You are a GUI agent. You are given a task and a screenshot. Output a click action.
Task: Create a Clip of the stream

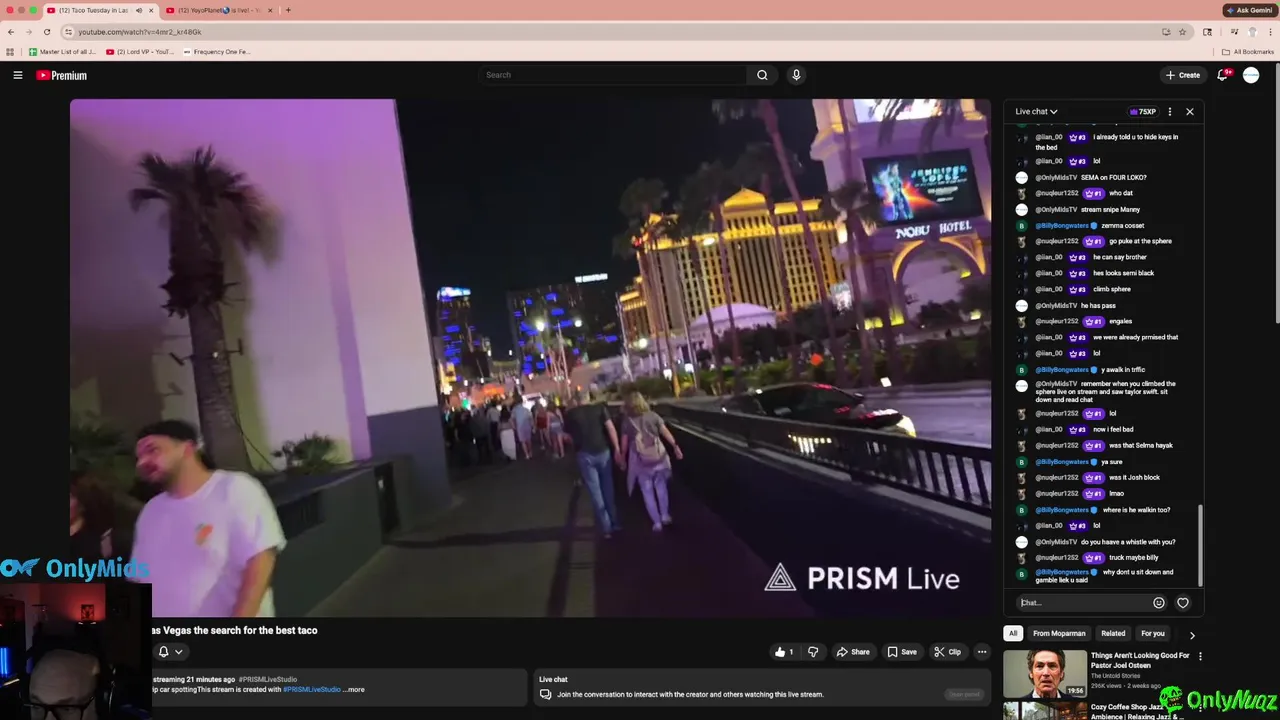[x=948, y=652]
